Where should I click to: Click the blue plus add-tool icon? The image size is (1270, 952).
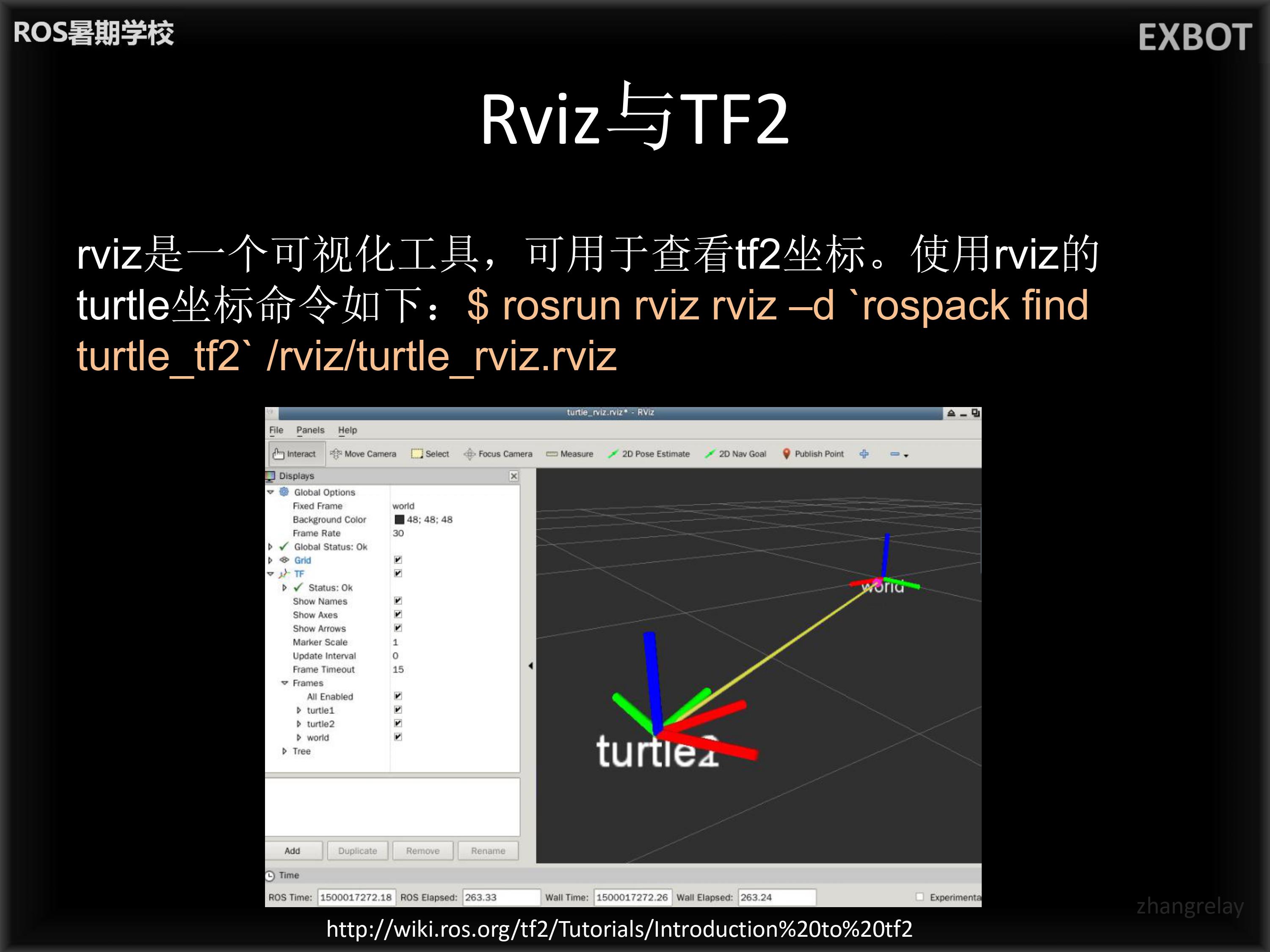(864, 454)
